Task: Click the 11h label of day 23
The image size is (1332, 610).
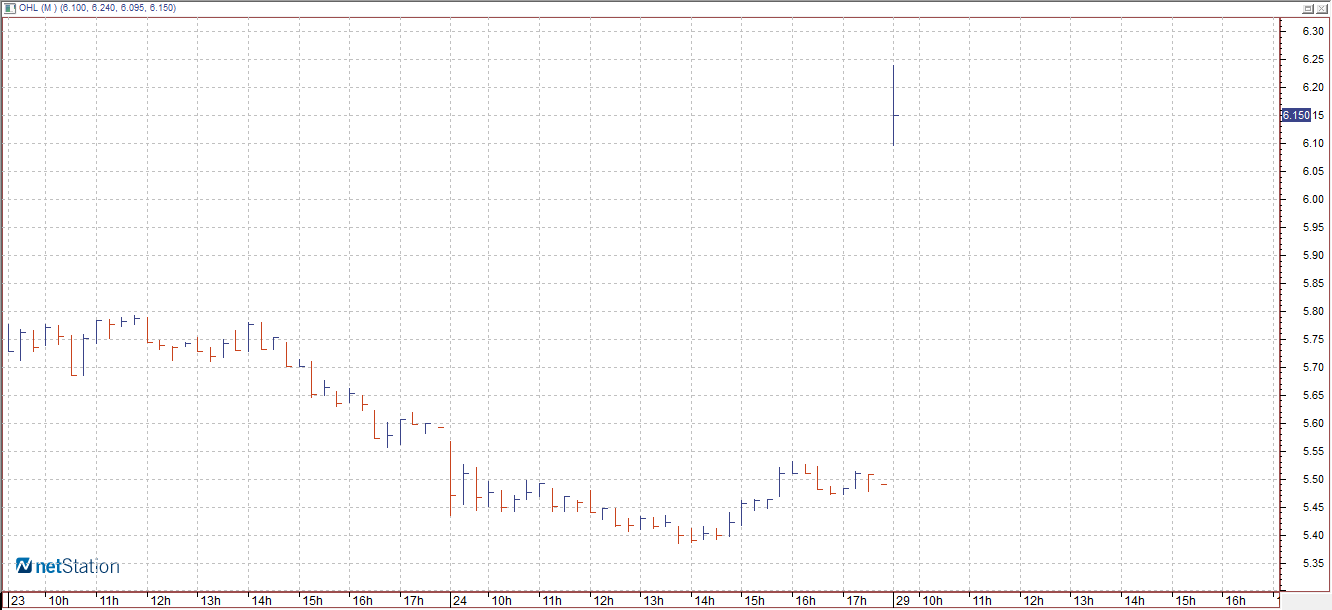Action: click(x=109, y=601)
